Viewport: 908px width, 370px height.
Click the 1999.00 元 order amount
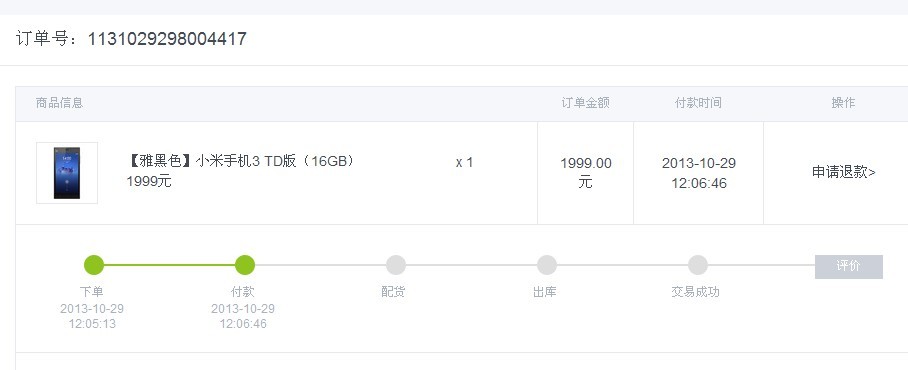click(x=585, y=173)
